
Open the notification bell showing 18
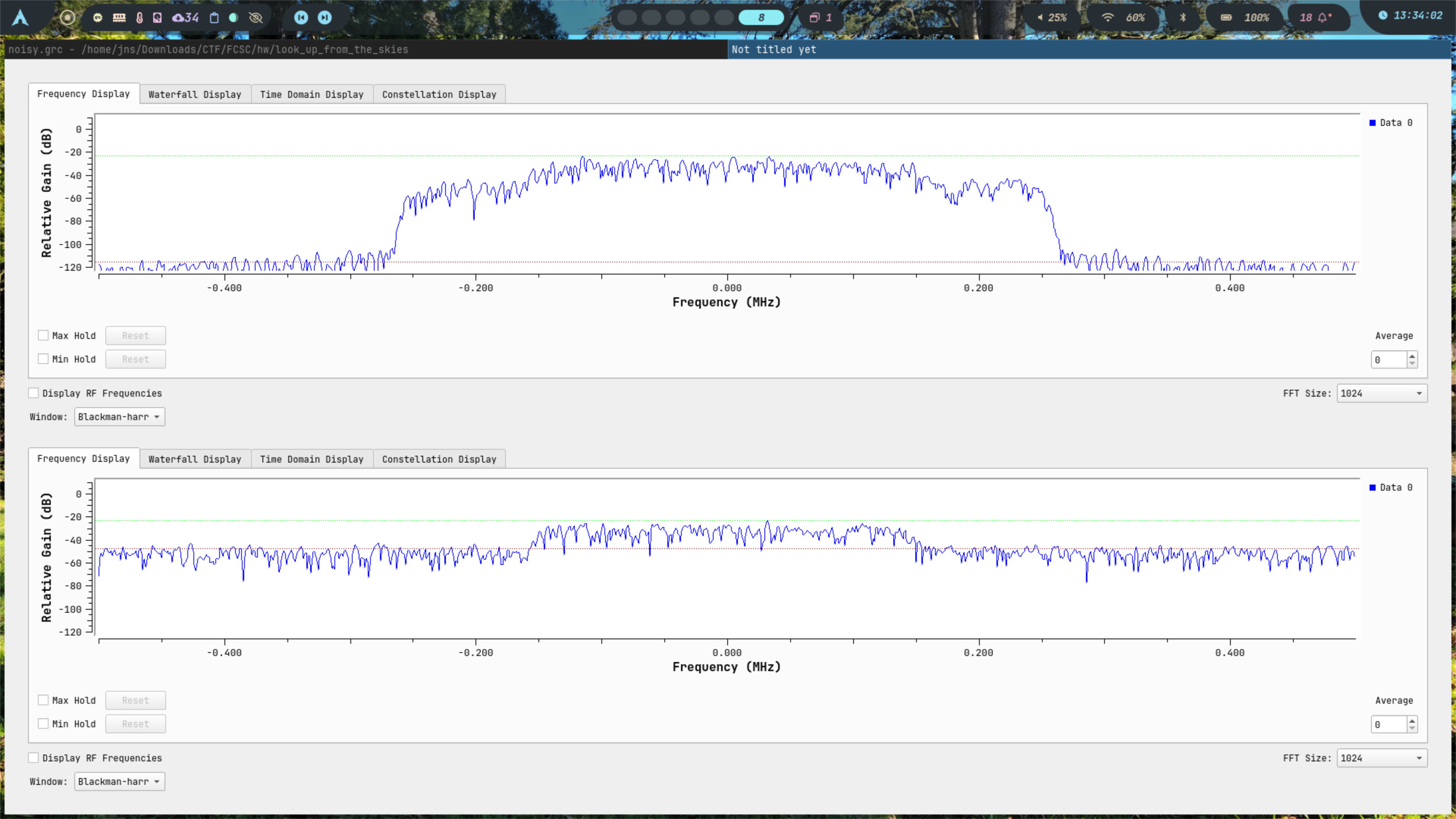point(1322,17)
